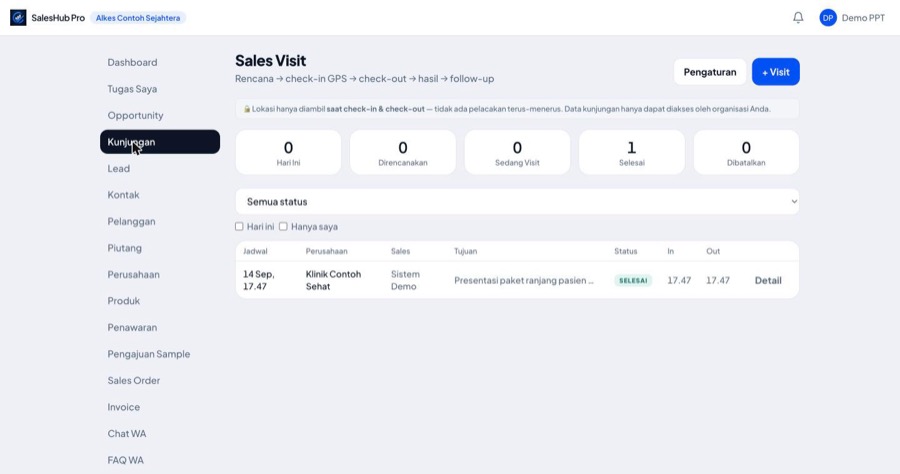Open Piutang in the sidebar

click(x=125, y=248)
